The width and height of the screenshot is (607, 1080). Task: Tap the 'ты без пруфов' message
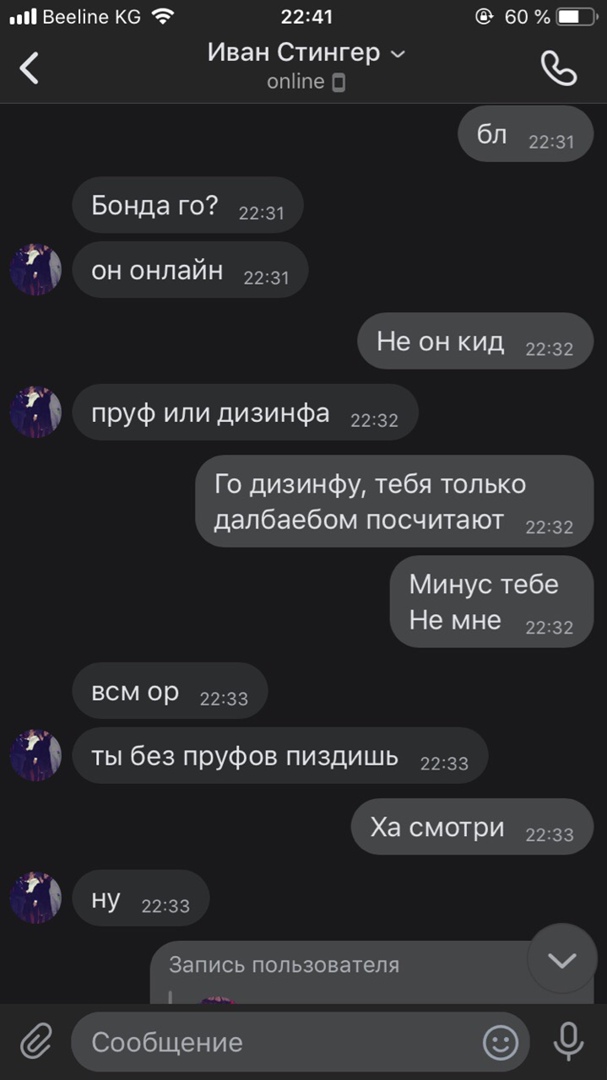tap(280, 756)
